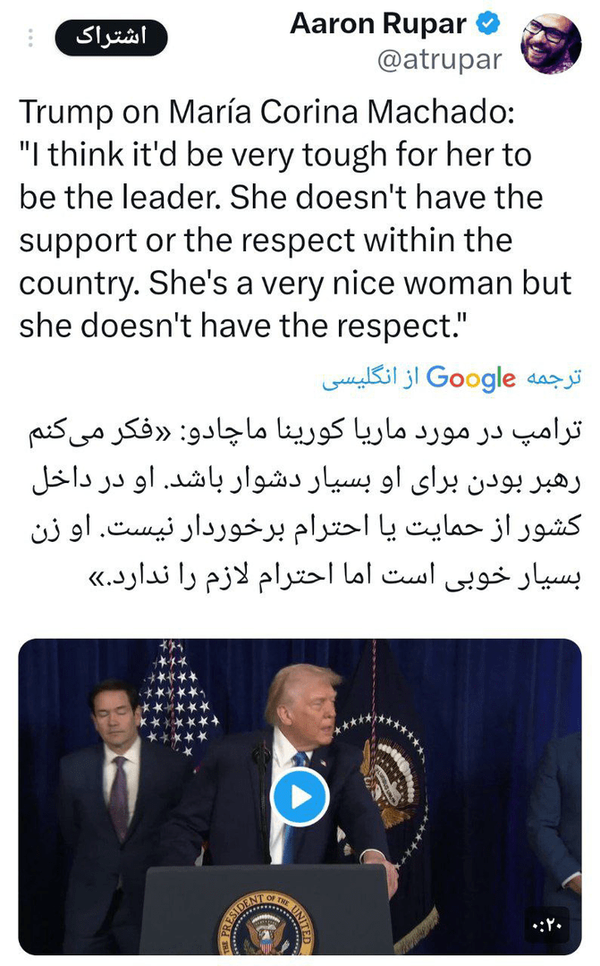The image size is (600, 966).
Task: Click the English tweet quote text
Action: (x=280, y=240)
